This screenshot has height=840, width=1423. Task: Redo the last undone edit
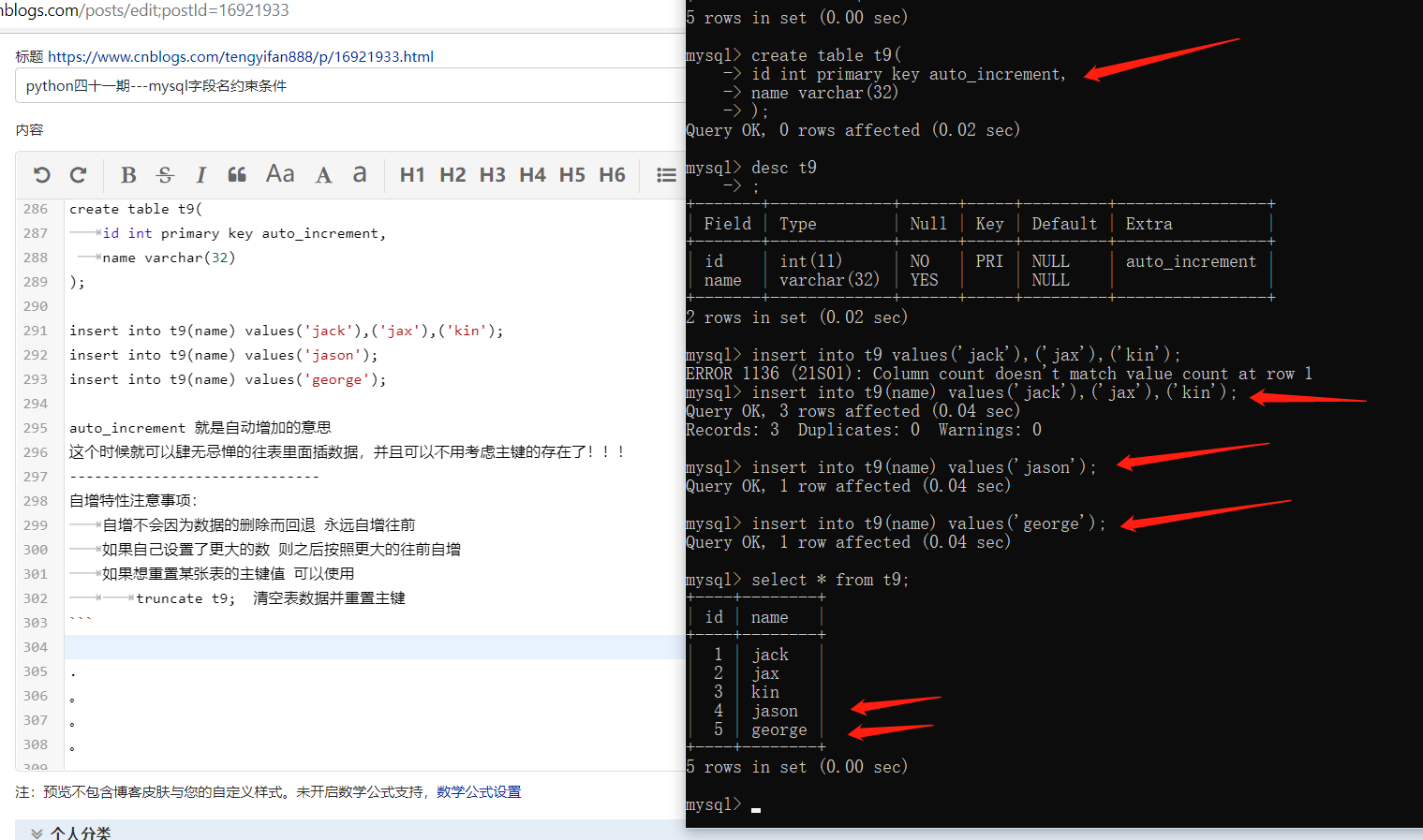[79, 175]
